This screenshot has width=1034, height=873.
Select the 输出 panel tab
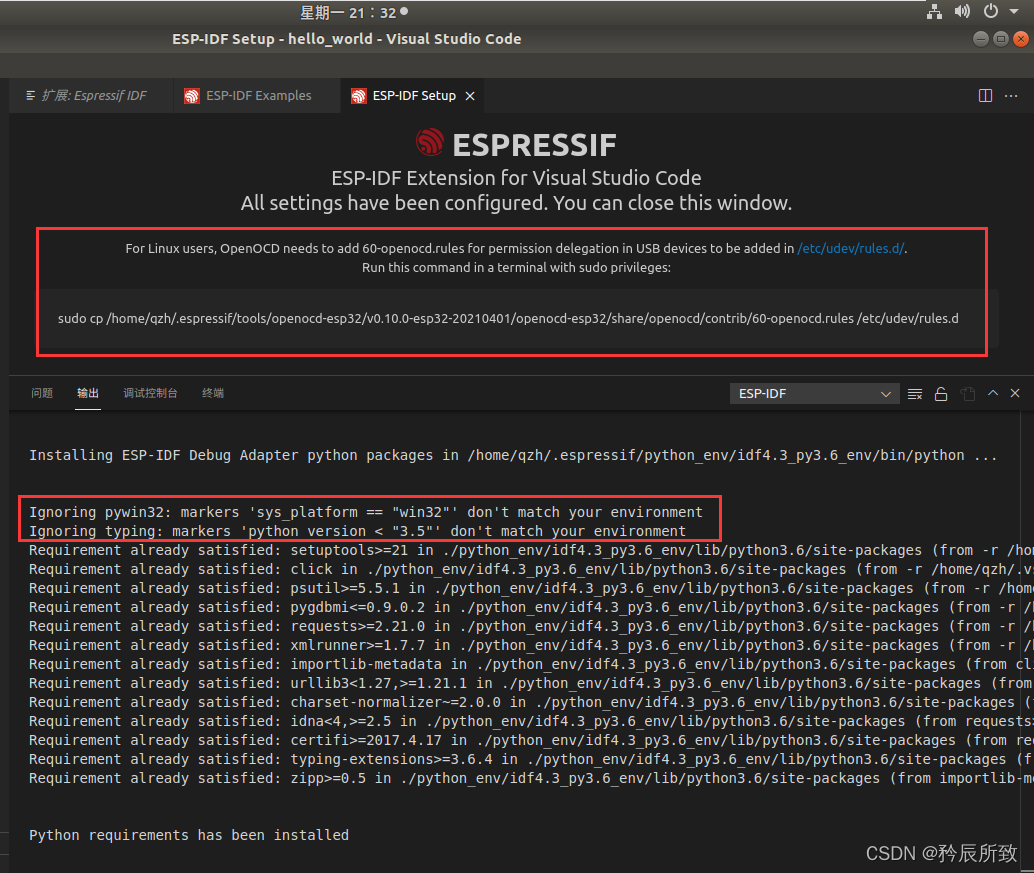point(88,393)
